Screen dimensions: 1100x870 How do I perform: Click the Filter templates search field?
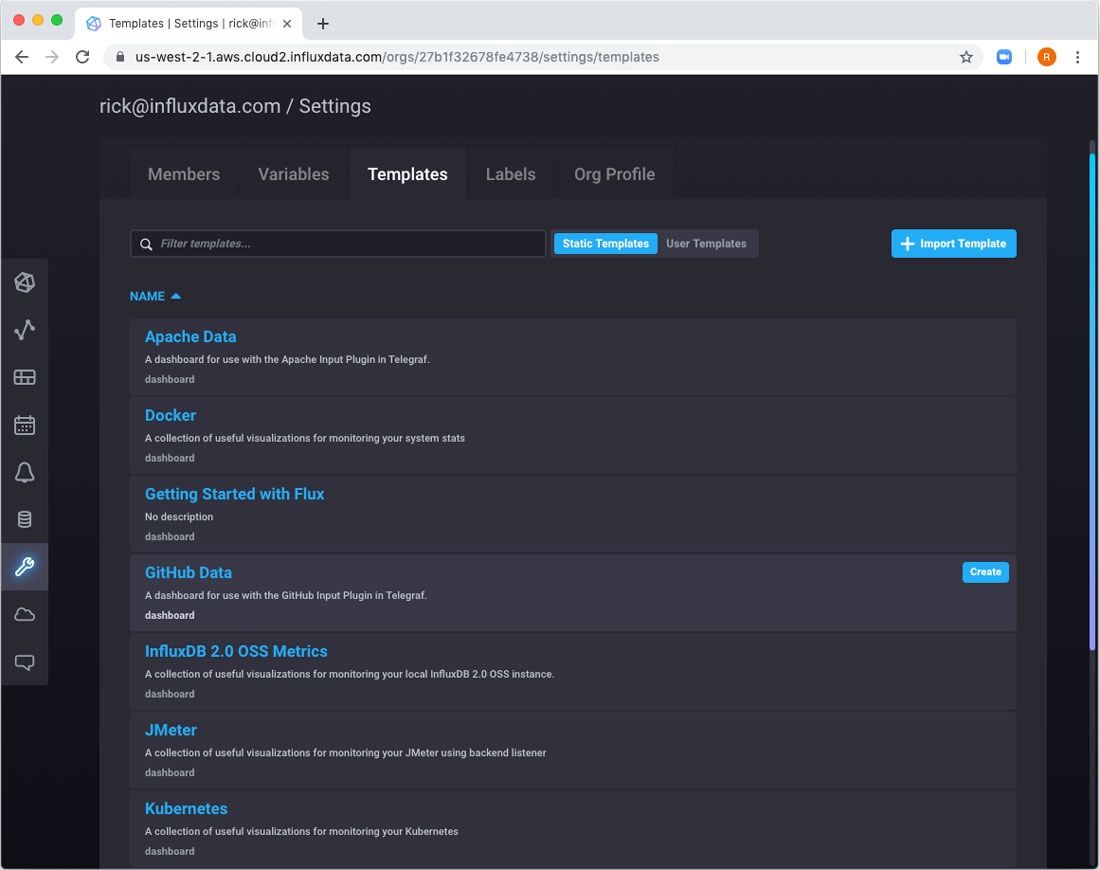[x=340, y=244]
